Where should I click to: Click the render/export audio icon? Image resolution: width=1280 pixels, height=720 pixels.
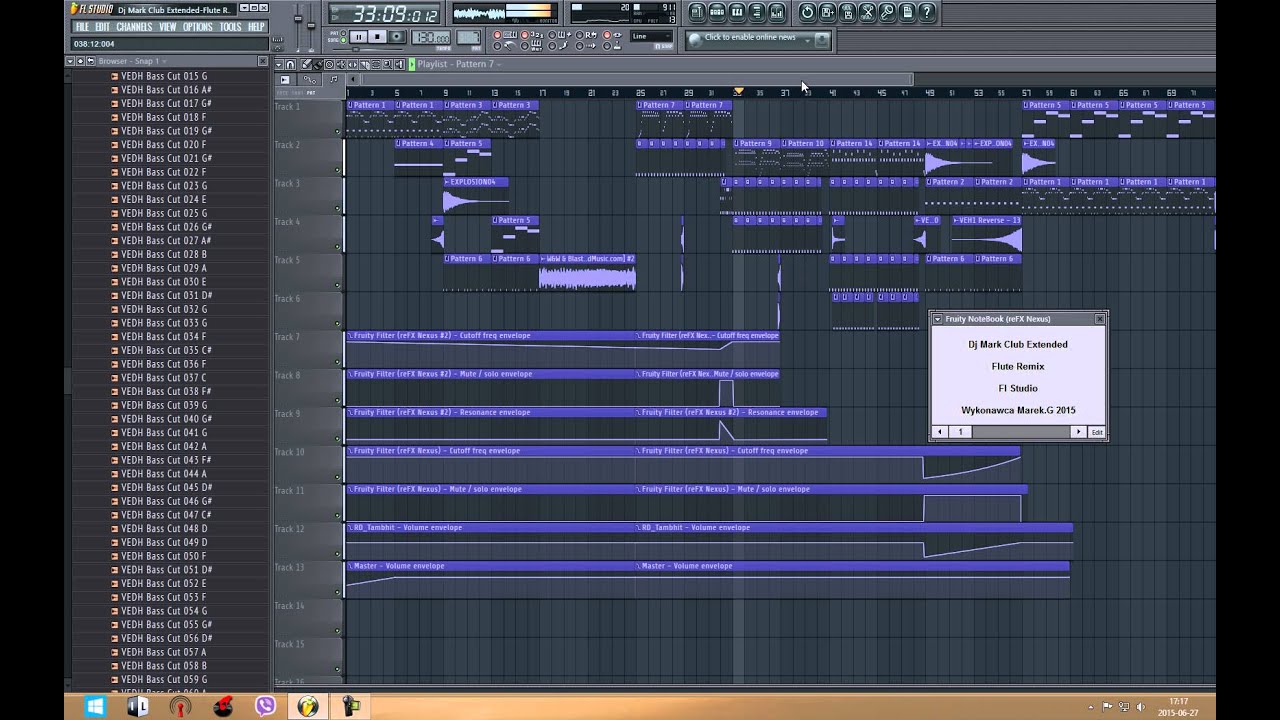pos(848,12)
